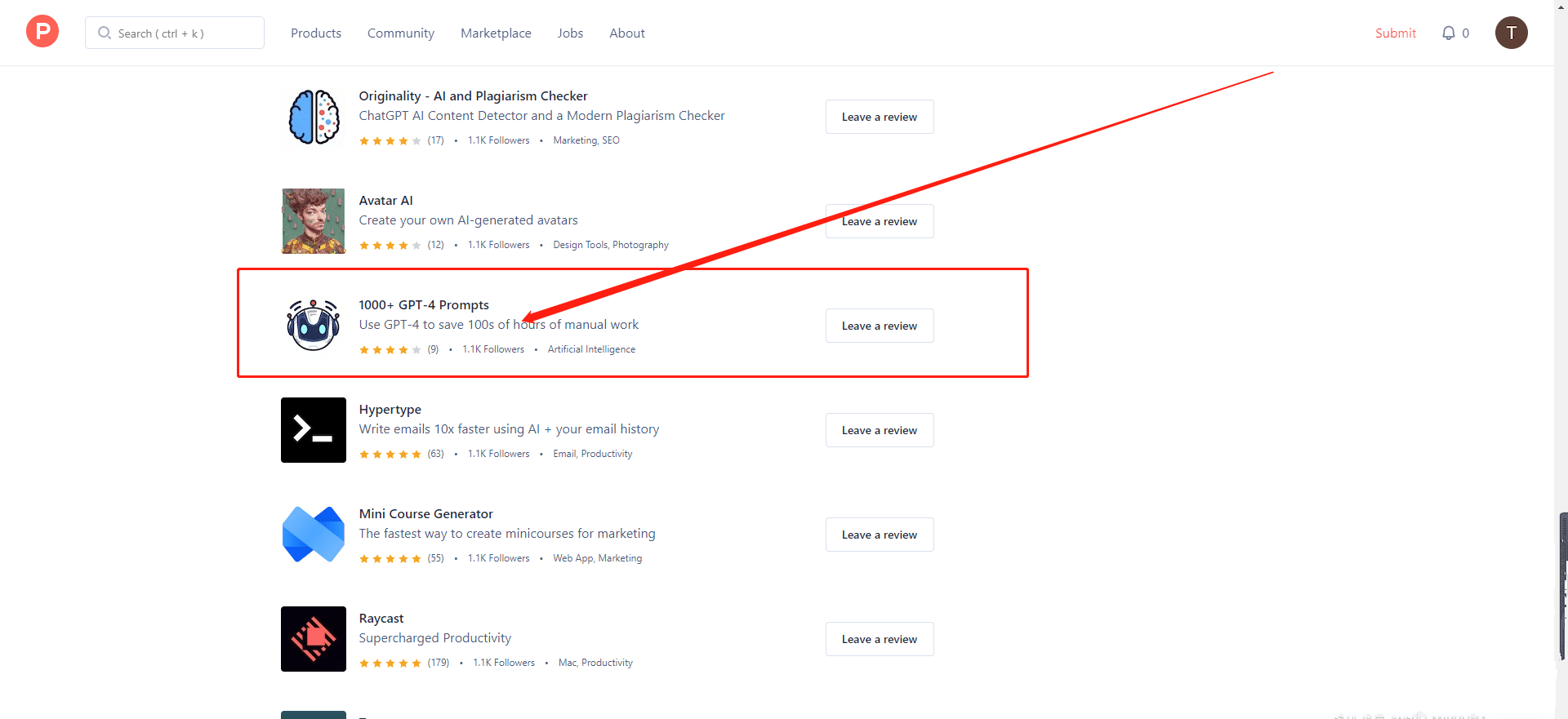The height and width of the screenshot is (719, 1568).
Task: Open the notifications bell icon
Action: point(1448,33)
